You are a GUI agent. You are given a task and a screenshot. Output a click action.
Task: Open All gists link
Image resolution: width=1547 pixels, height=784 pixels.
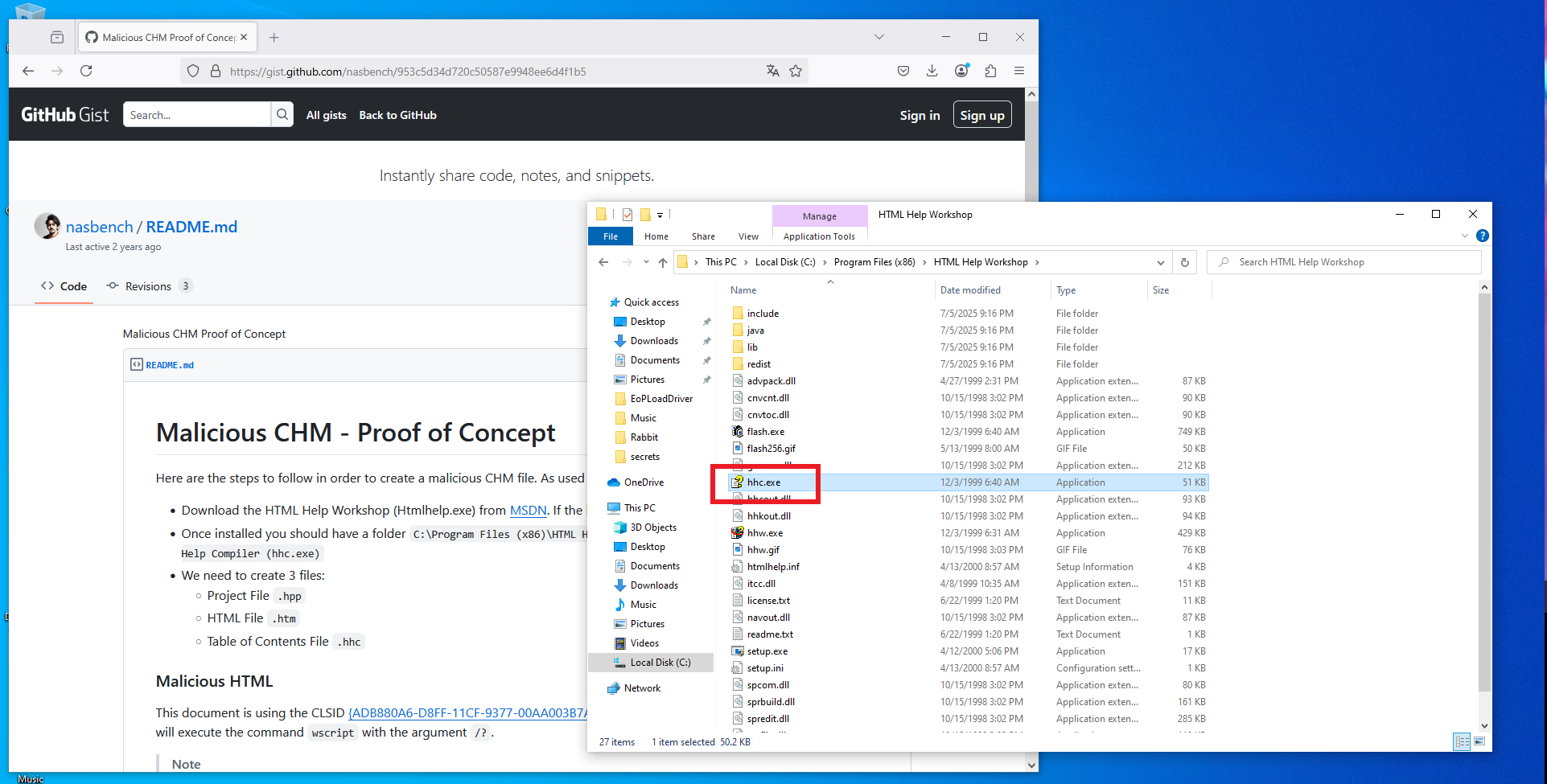point(326,115)
